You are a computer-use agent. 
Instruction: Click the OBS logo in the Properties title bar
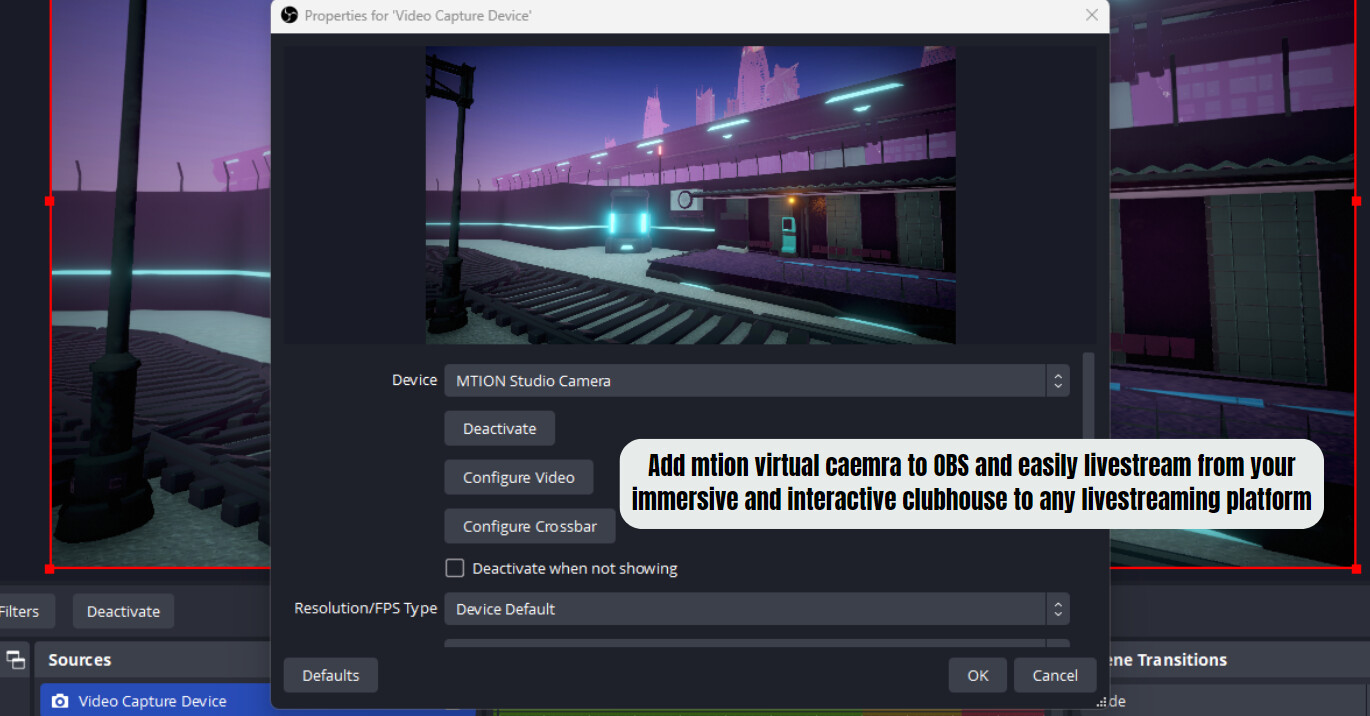pyautogui.click(x=289, y=15)
